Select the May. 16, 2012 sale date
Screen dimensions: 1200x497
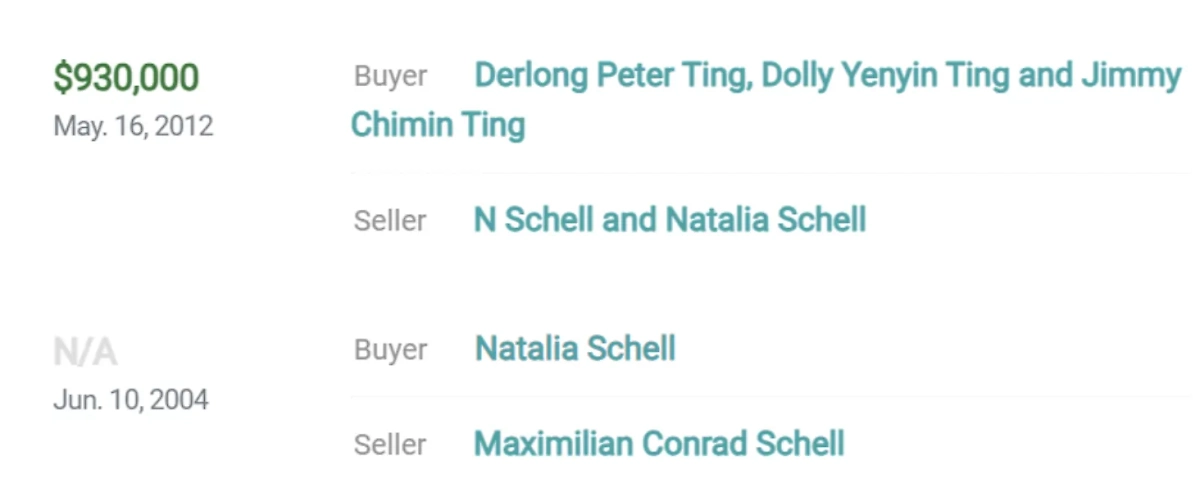tap(133, 127)
